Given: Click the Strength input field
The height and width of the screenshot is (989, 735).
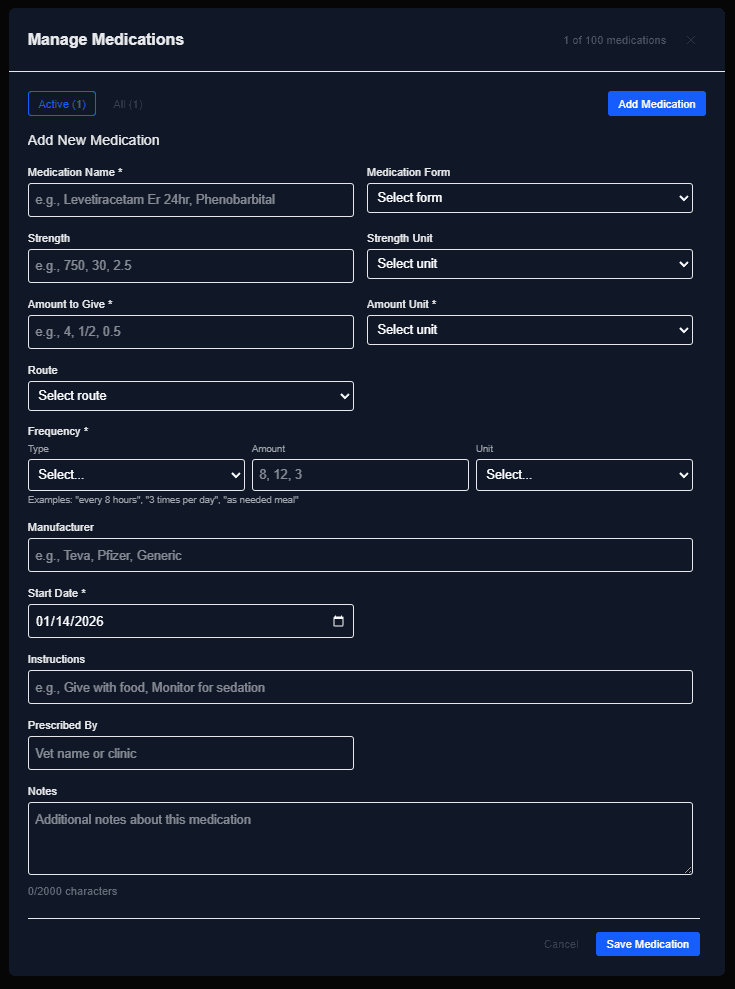Looking at the screenshot, I should pyautogui.click(x=190, y=265).
